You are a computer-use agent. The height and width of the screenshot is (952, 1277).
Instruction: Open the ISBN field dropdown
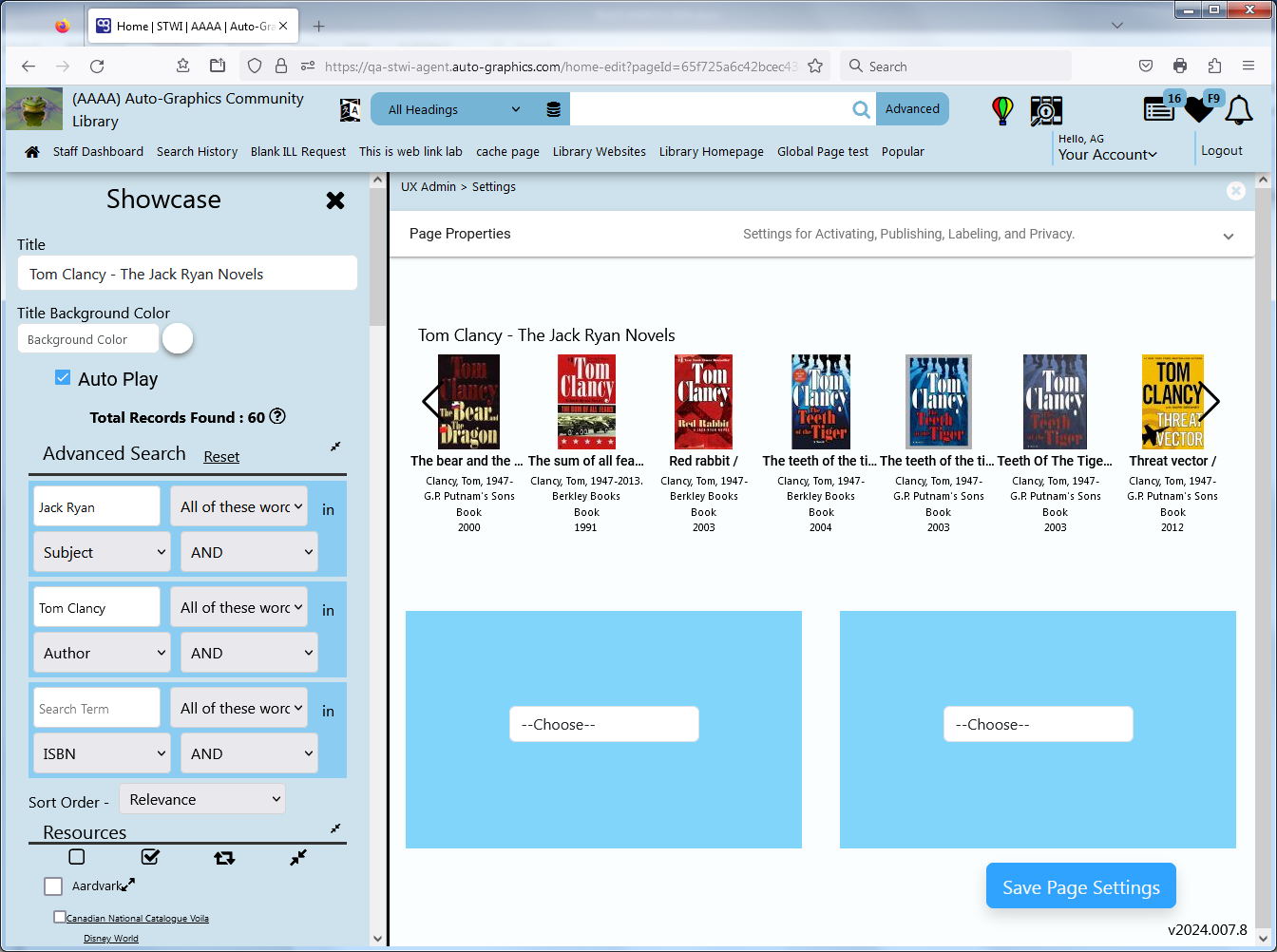pos(102,753)
